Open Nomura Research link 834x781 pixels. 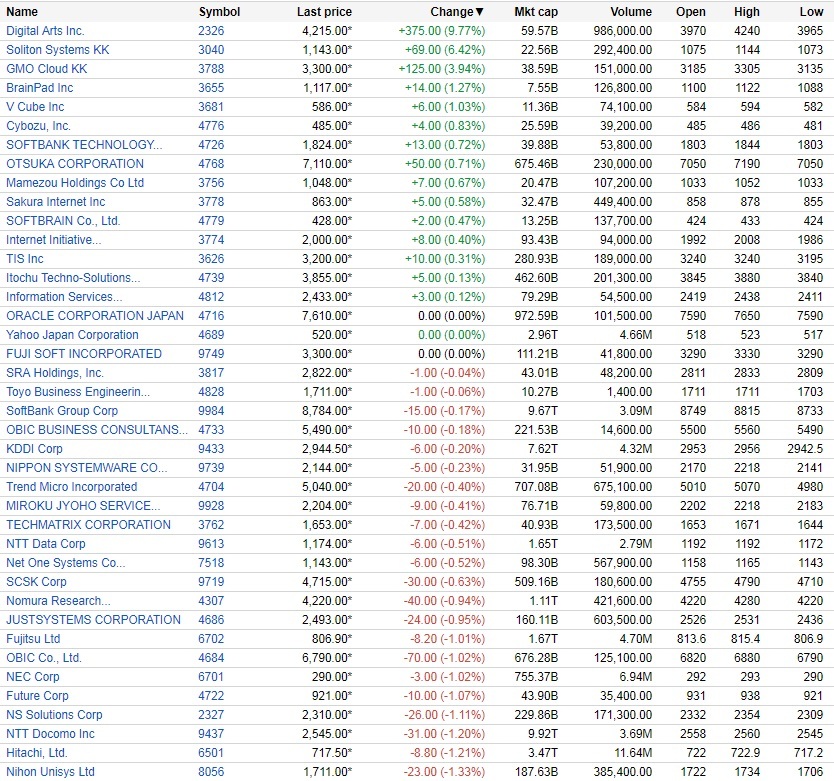click(x=59, y=601)
